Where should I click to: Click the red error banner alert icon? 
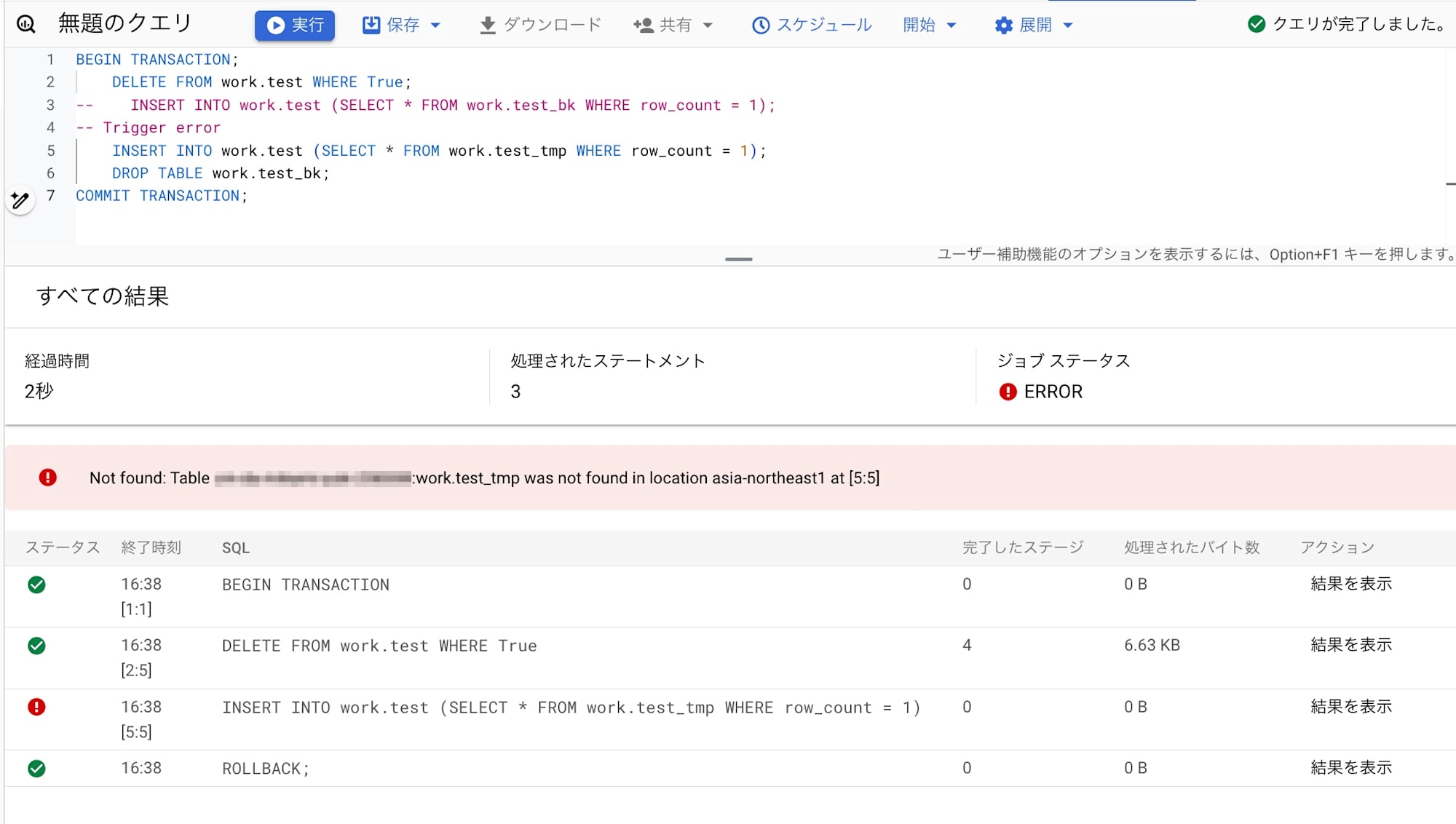(48, 478)
